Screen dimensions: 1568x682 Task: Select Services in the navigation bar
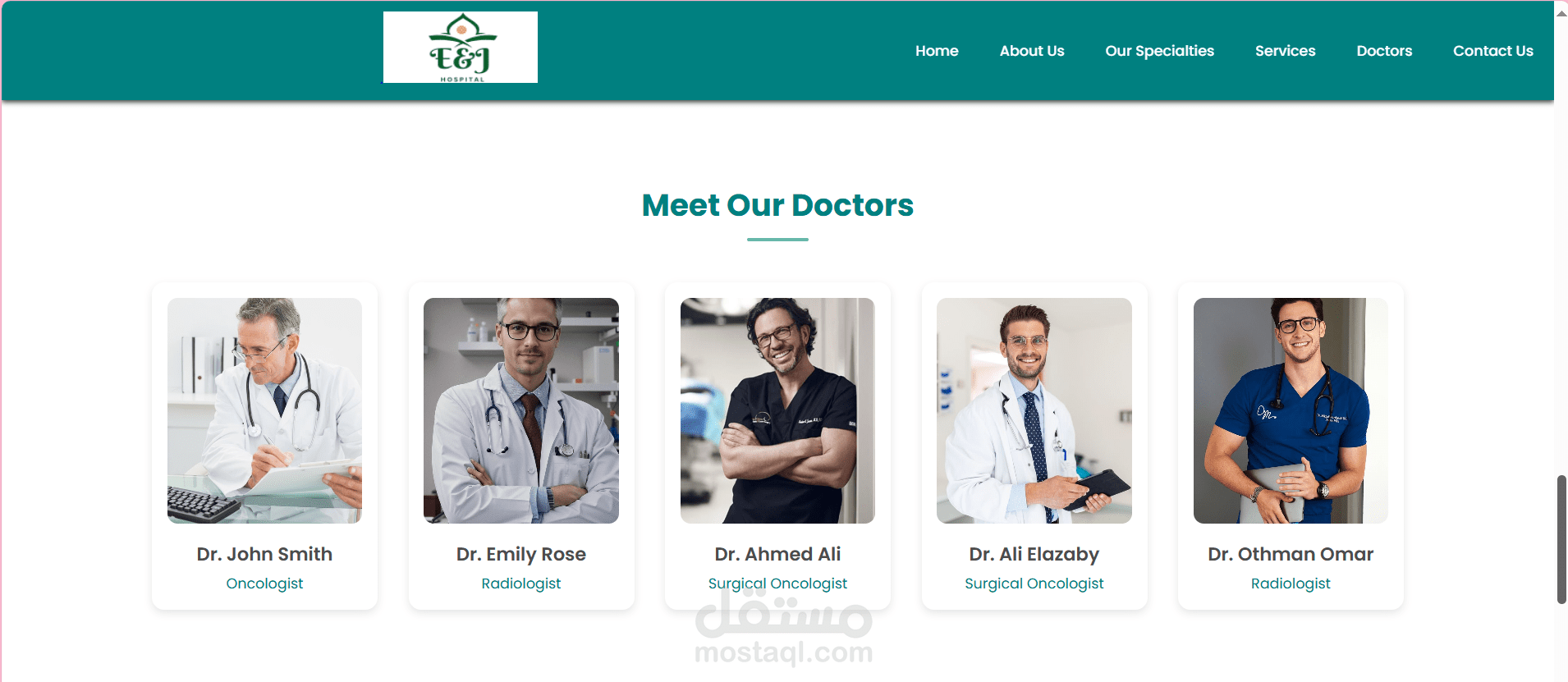pos(1285,51)
